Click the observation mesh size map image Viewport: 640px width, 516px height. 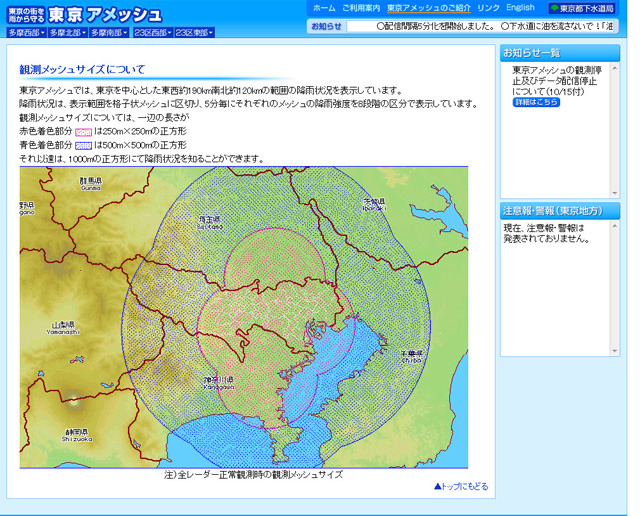coord(244,317)
